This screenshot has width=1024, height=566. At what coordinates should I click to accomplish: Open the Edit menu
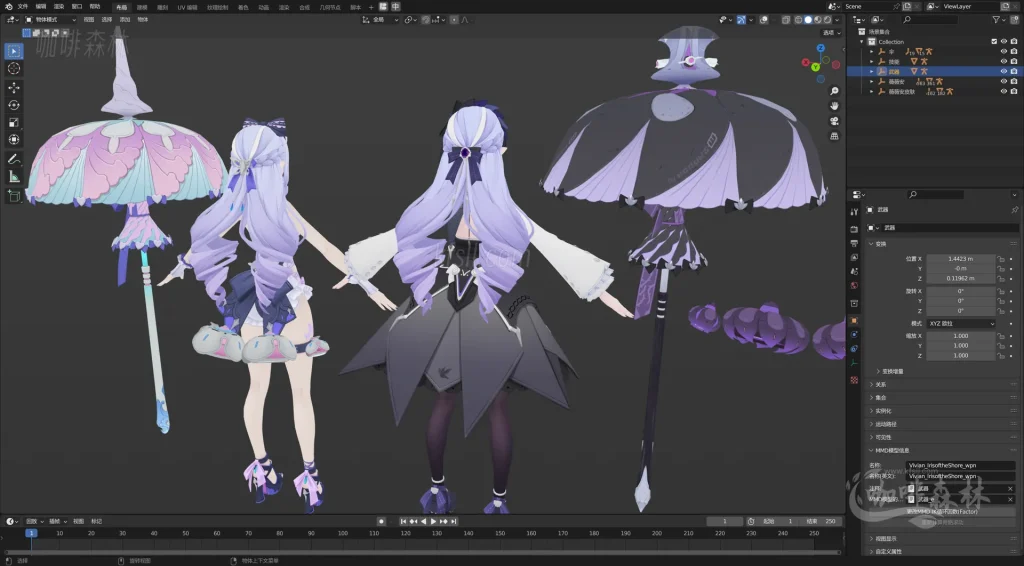click(40, 7)
